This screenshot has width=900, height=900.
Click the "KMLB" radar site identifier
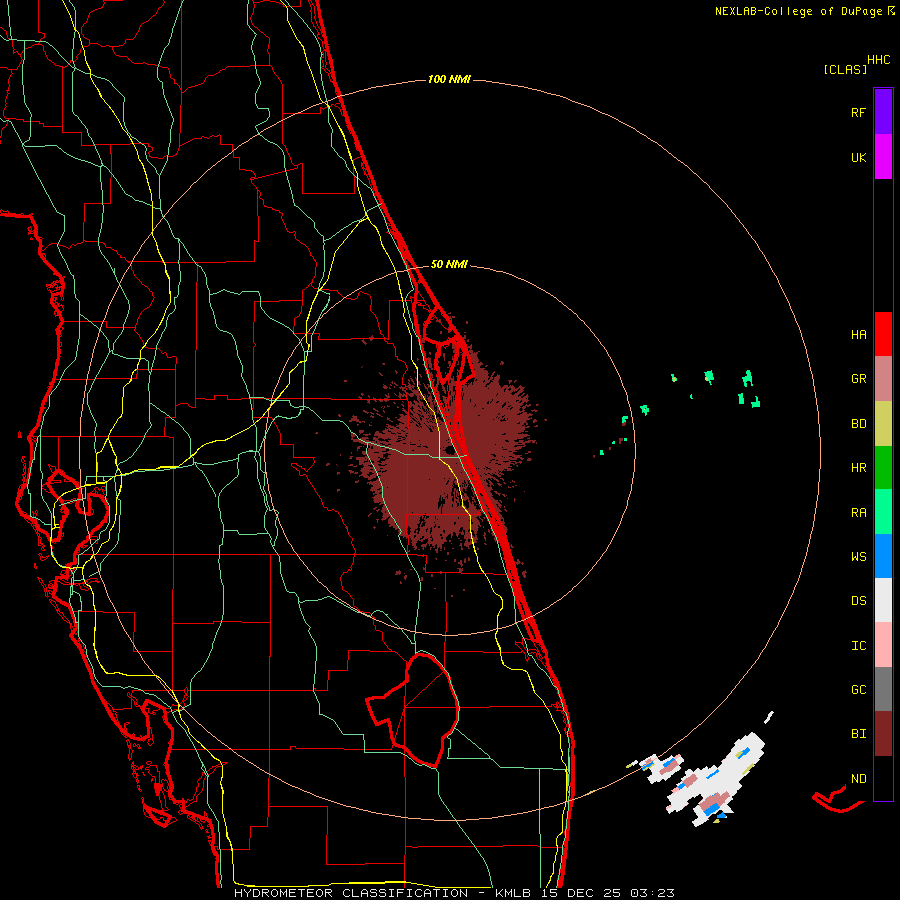(513, 893)
